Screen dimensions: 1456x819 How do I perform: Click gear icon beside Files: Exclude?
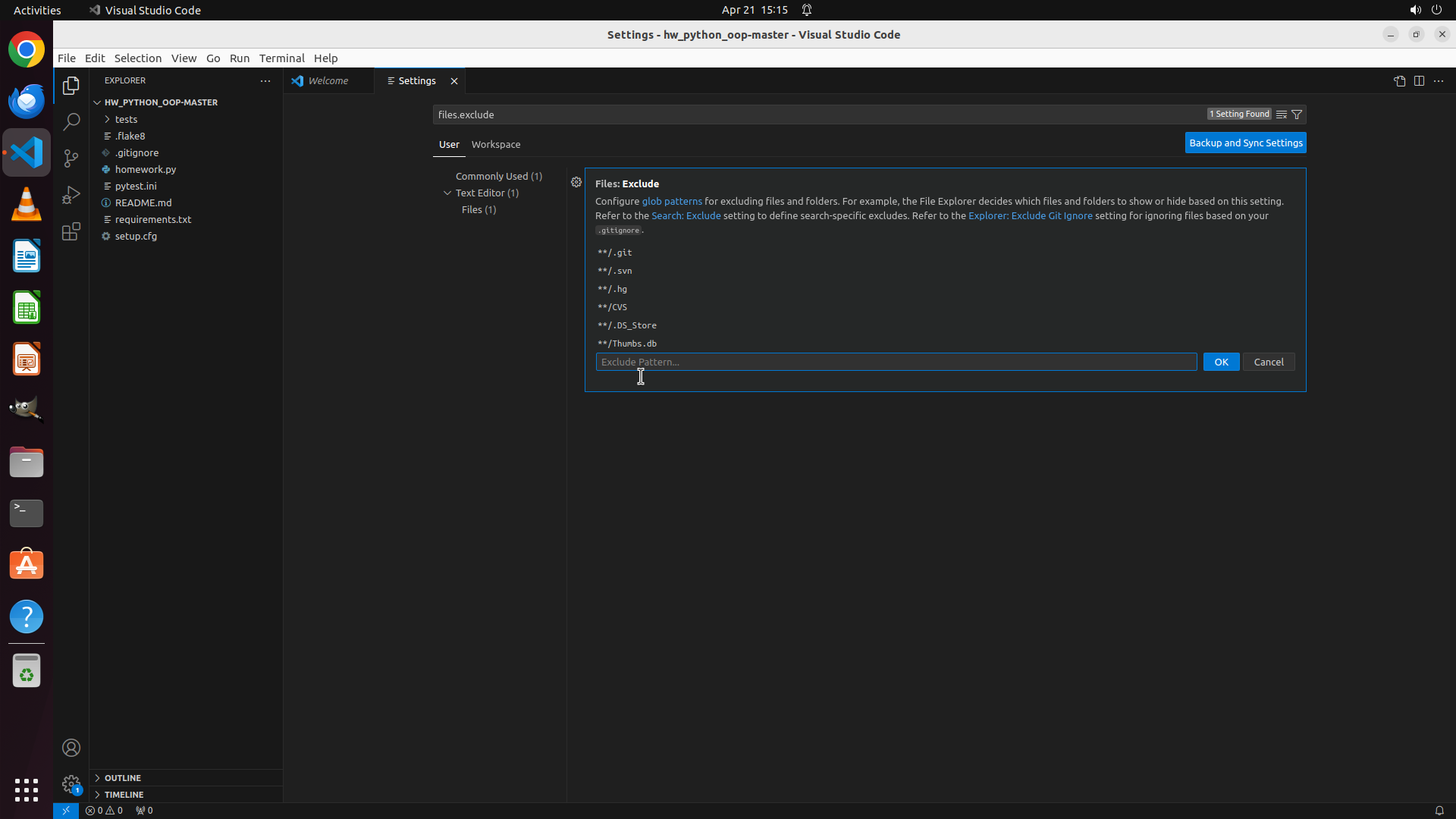pyautogui.click(x=576, y=182)
